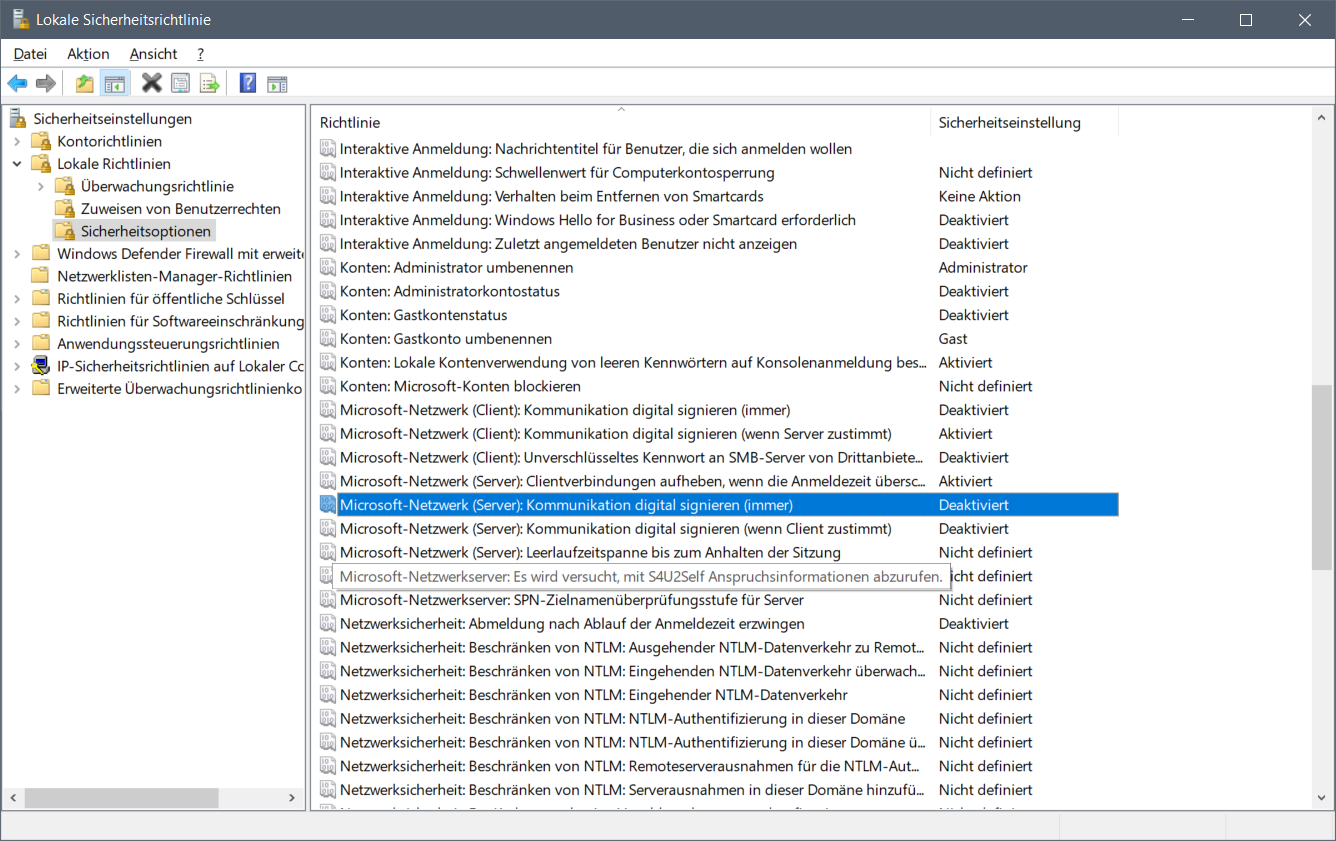Screen dimensions: 1336x841
Task: Expand Richtlinien für Softwareeinschränkung node
Action: pos(17,321)
